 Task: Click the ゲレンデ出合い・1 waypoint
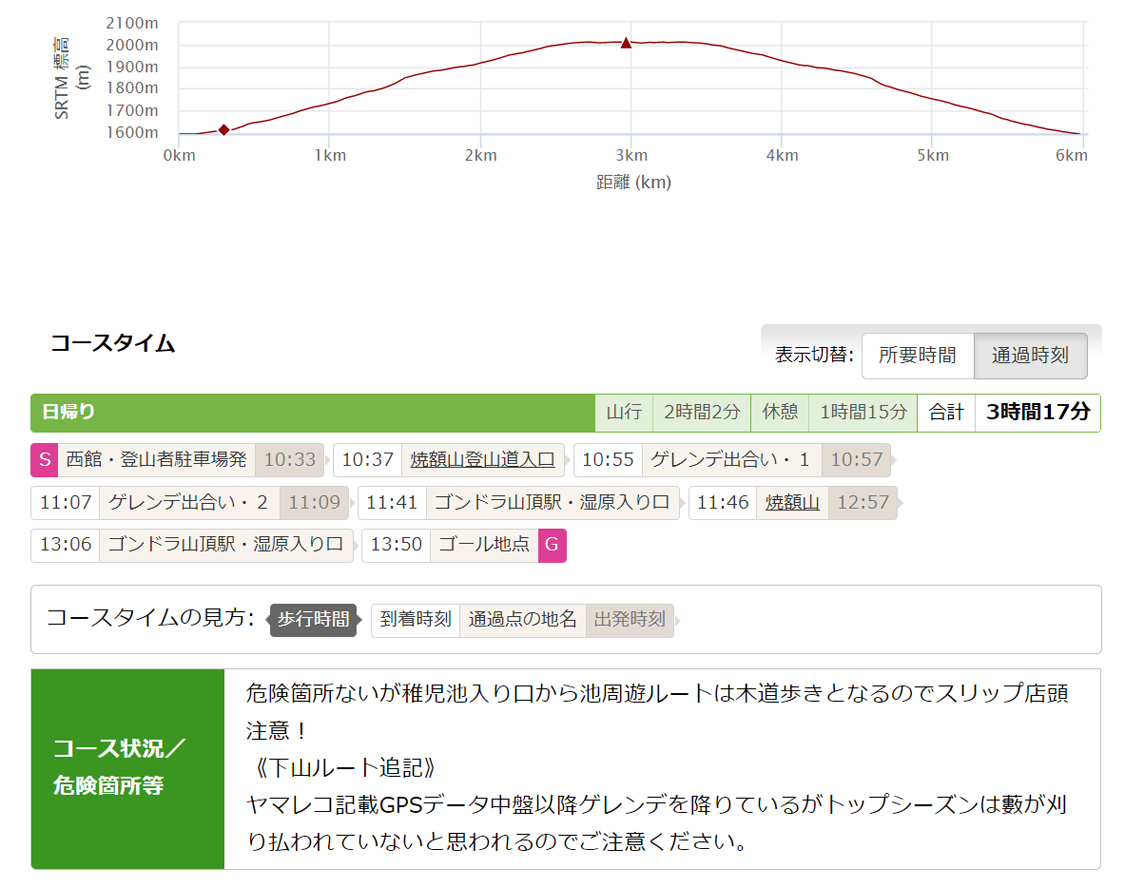click(731, 460)
